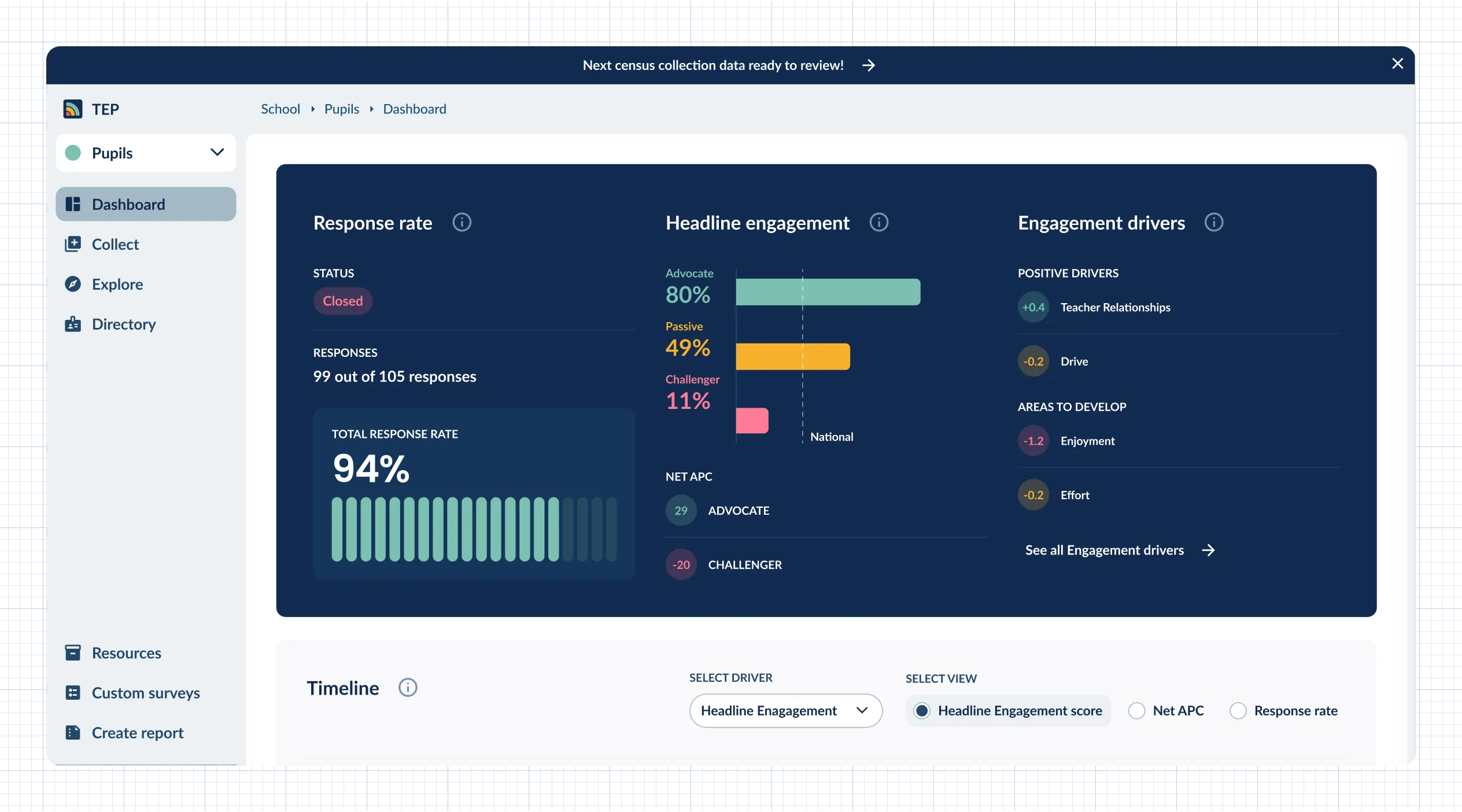This screenshot has height=812, width=1462.
Task: Dismiss the census notification banner
Action: [1397, 64]
